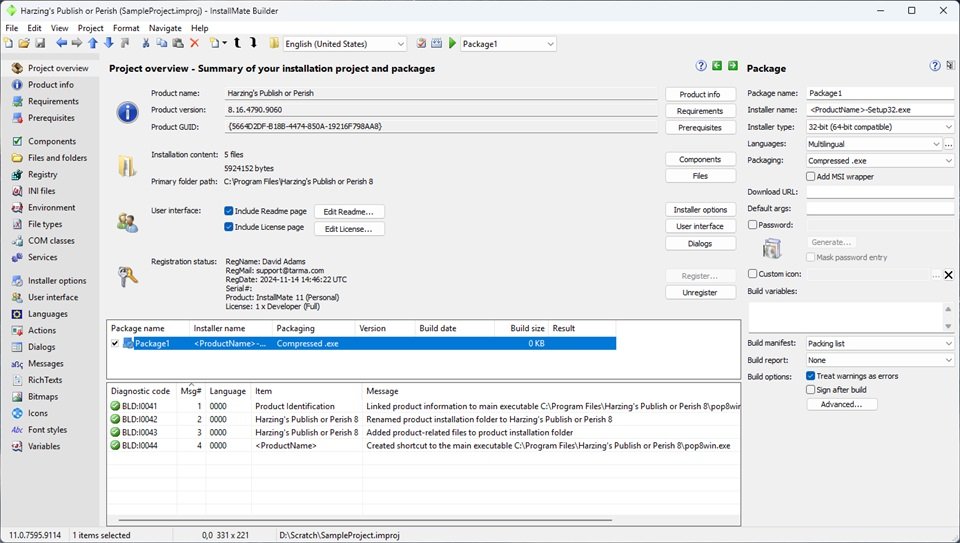This screenshot has height=543, width=960.
Task: Enable Sign after build checkbox
Action: [811, 389]
